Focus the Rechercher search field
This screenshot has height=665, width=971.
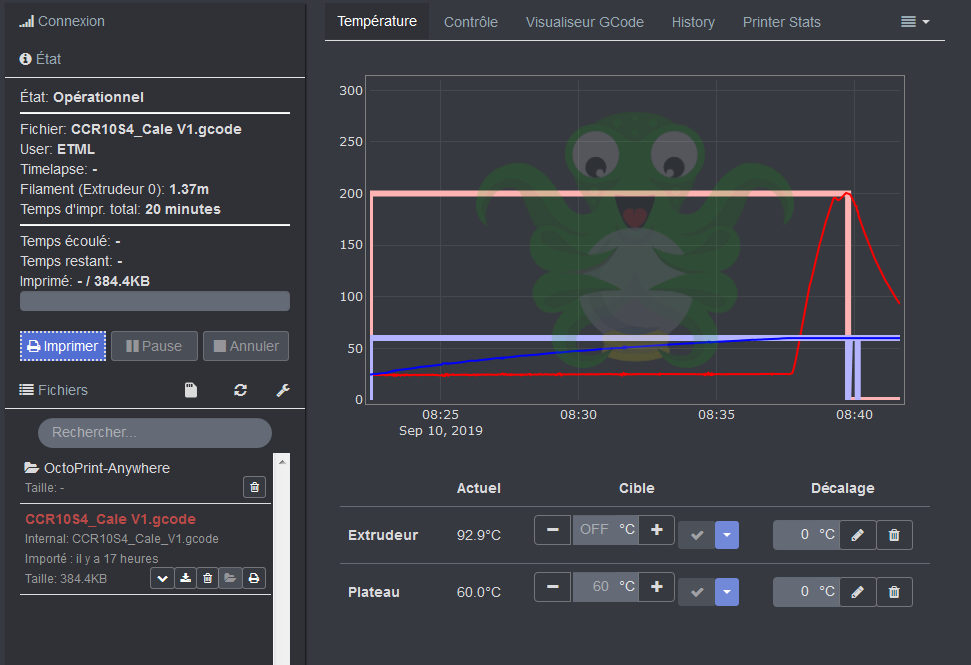[x=155, y=432]
